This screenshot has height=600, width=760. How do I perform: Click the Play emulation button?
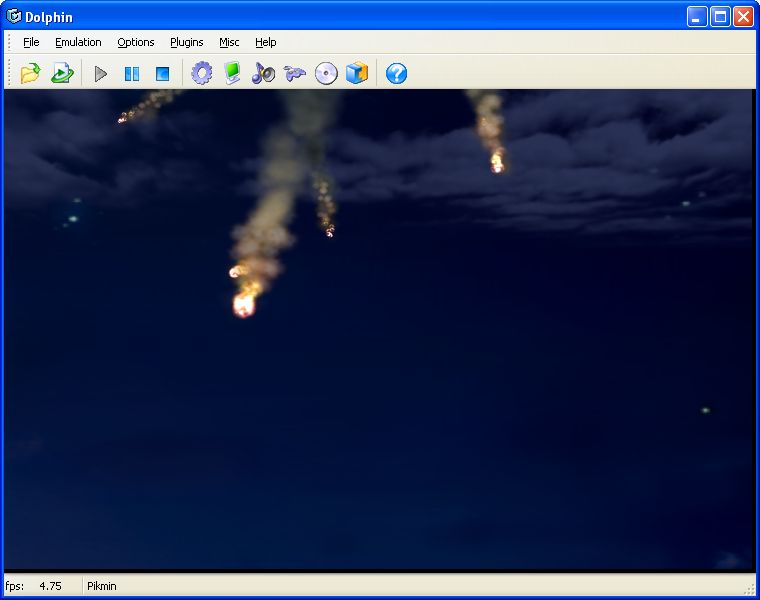101,74
